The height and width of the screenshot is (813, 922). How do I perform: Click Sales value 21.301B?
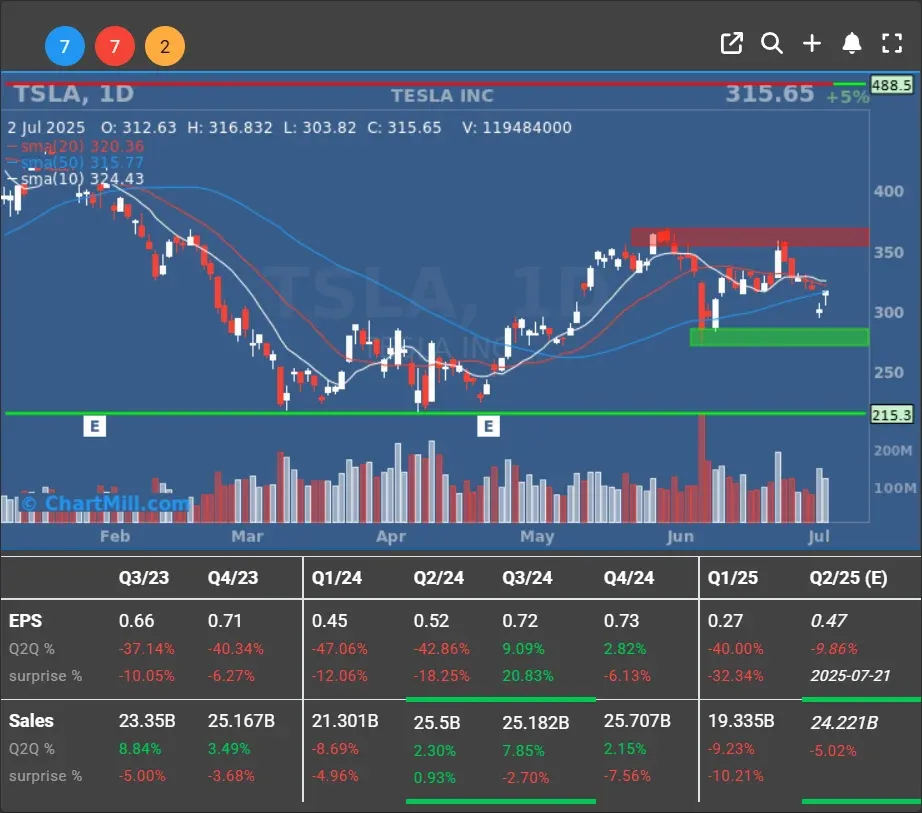point(345,721)
